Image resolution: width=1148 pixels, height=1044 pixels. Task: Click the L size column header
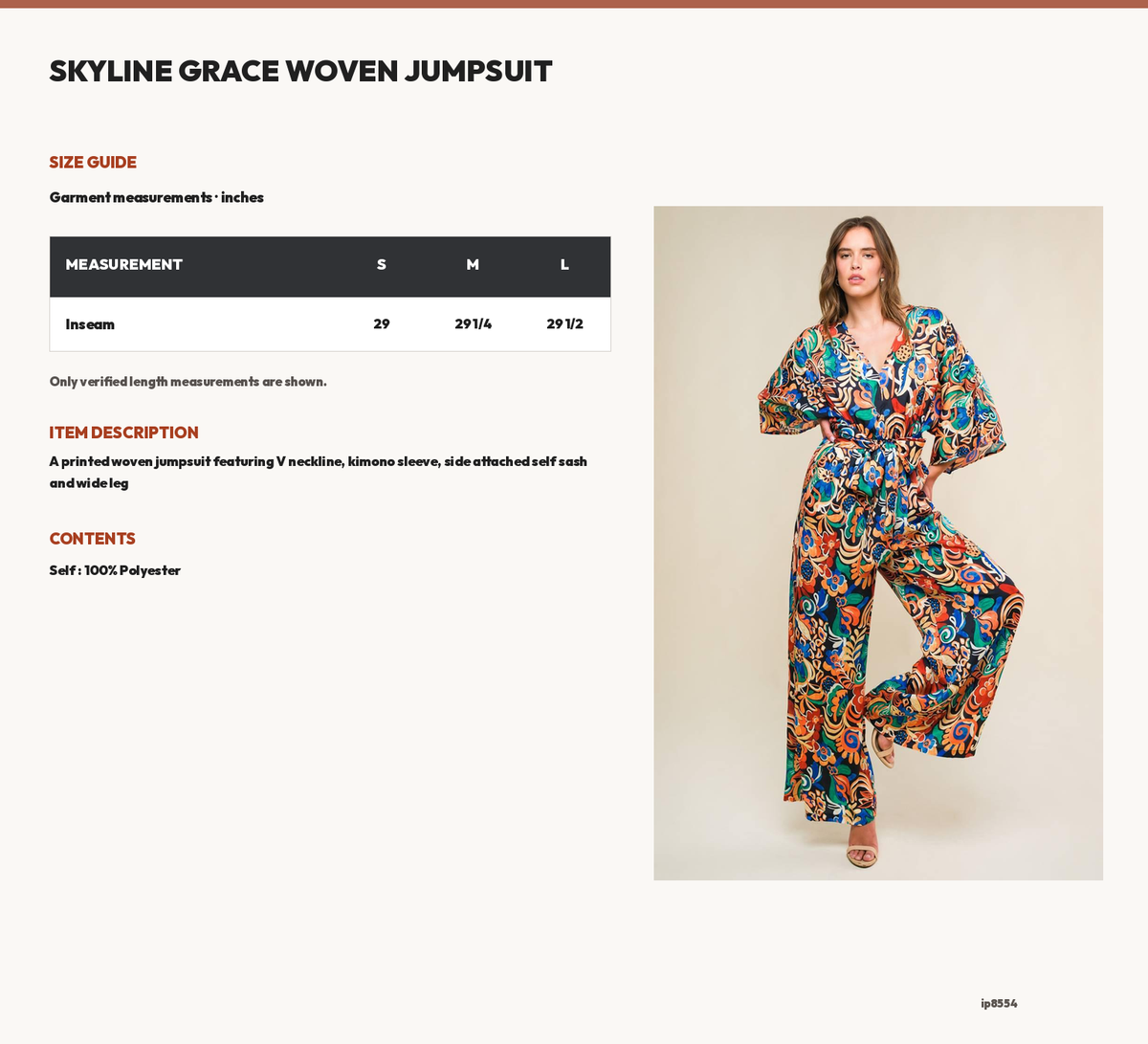(x=564, y=265)
